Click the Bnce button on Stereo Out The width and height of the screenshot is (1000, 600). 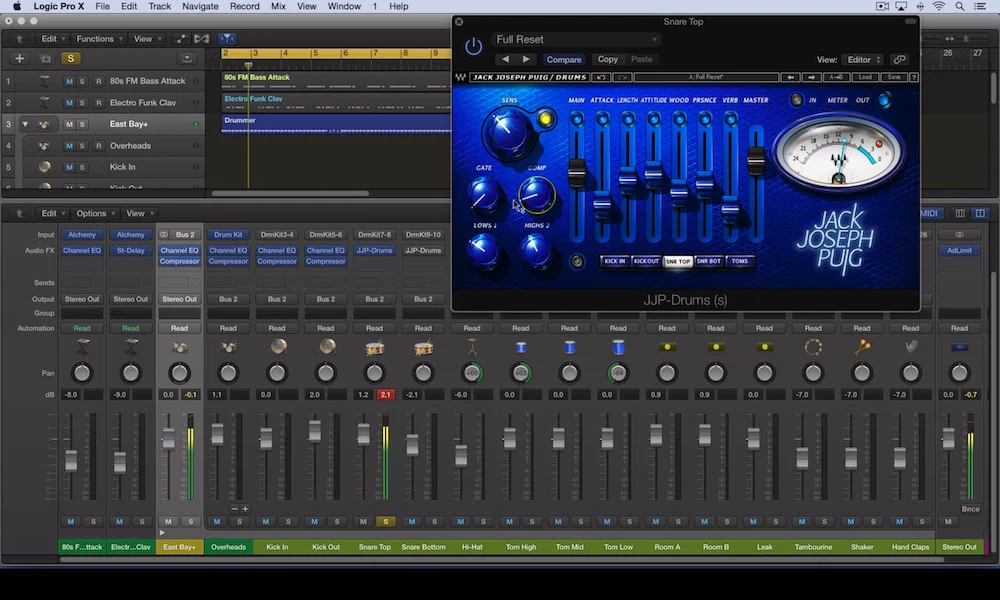pyautogui.click(x=970, y=509)
